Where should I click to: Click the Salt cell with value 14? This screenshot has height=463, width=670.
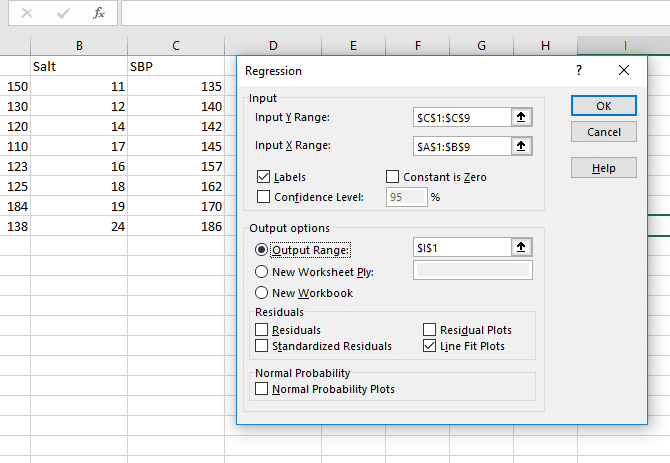(x=79, y=126)
